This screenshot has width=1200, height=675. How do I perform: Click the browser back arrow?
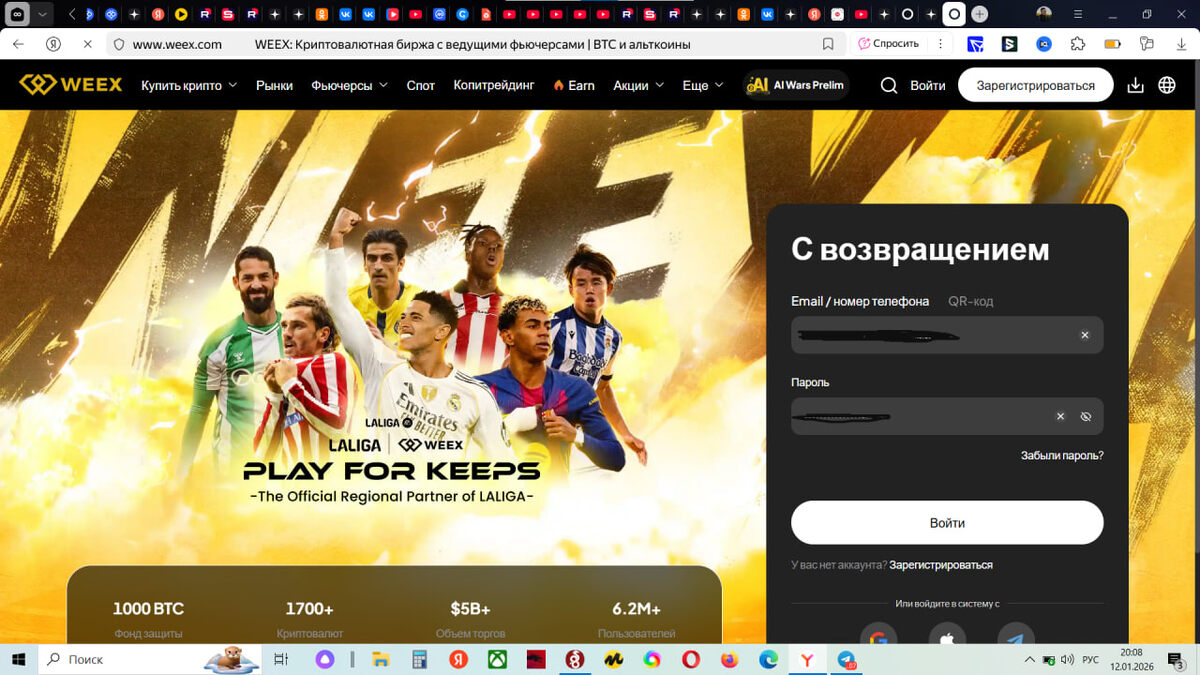[18, 44]
